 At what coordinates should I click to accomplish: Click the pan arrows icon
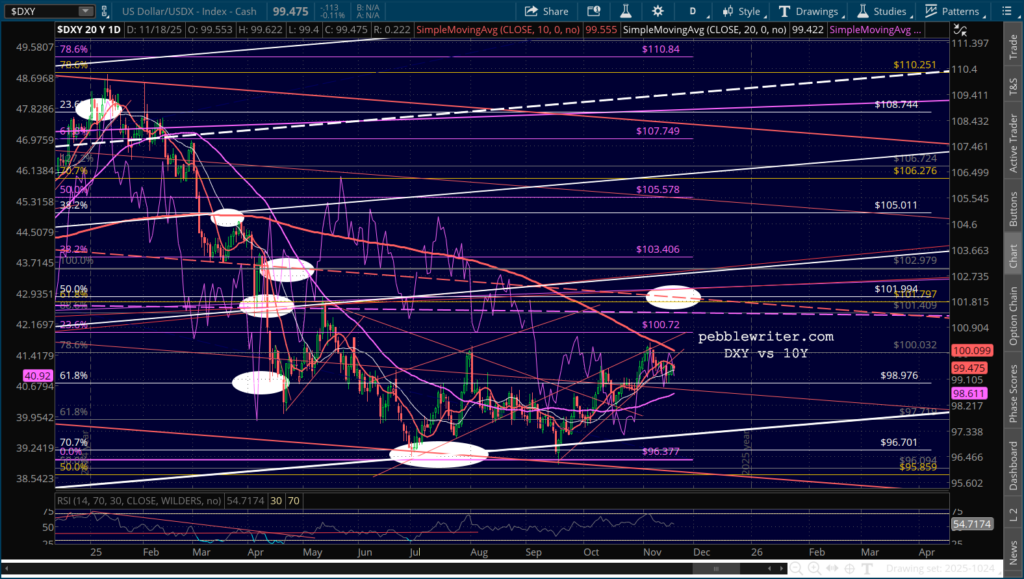coord(832,569)
